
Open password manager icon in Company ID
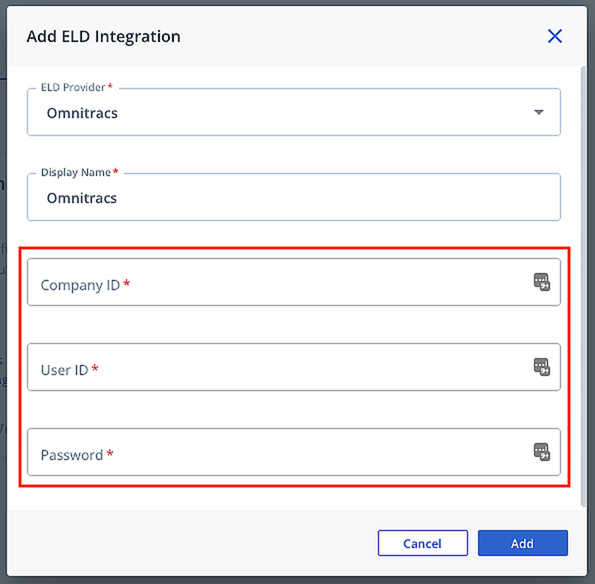click(541, 282)
